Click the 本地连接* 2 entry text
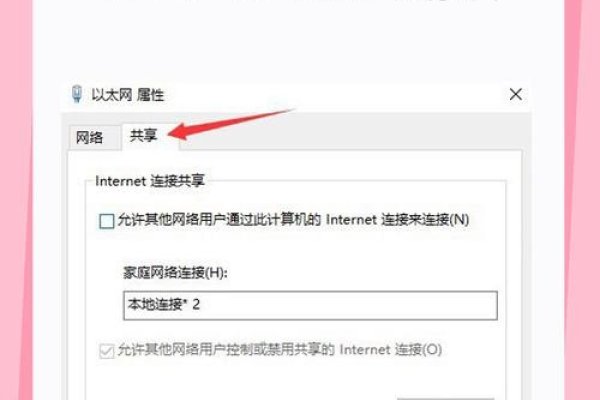This screenshot has height=400, width=600. 164,305
